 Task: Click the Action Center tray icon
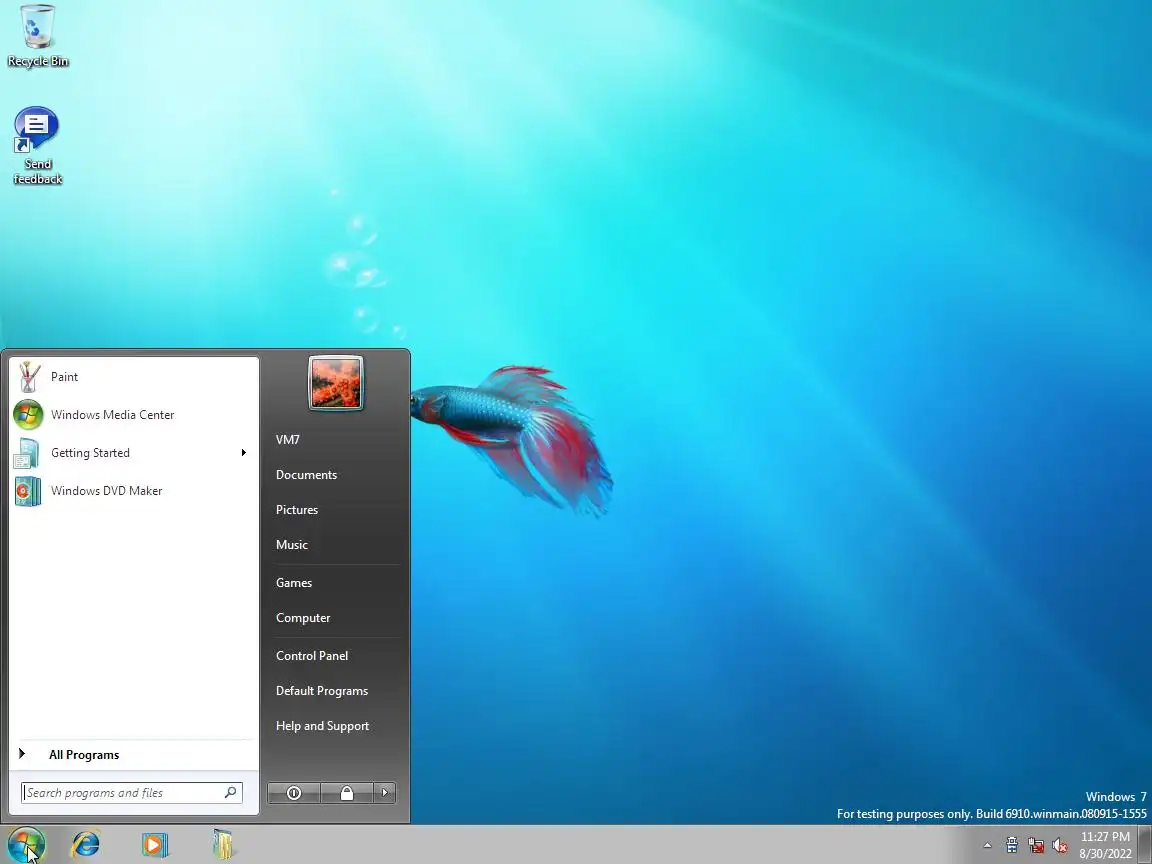pyautogui.click(x=1012, y=846)
